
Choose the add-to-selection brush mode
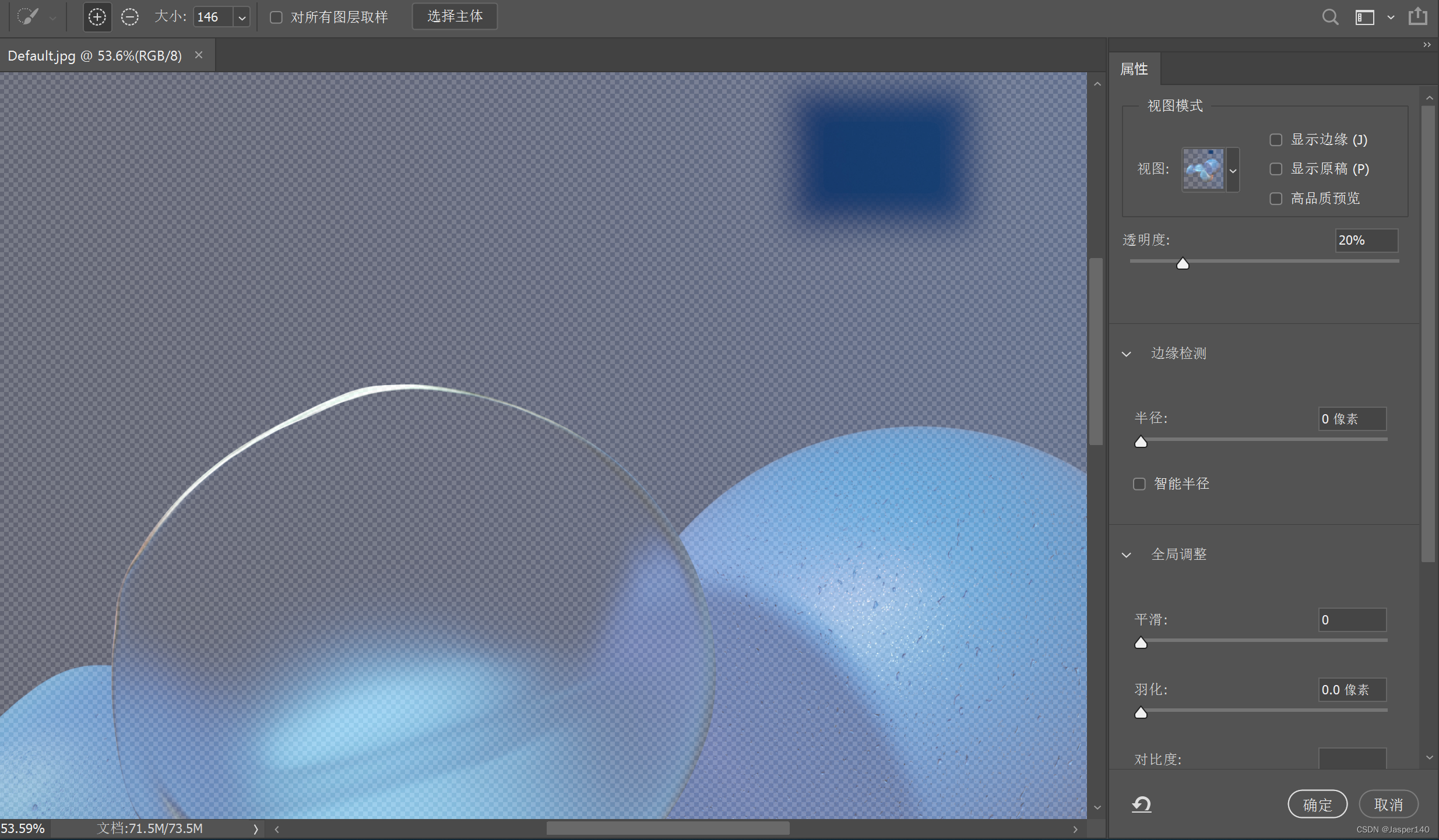97,17
